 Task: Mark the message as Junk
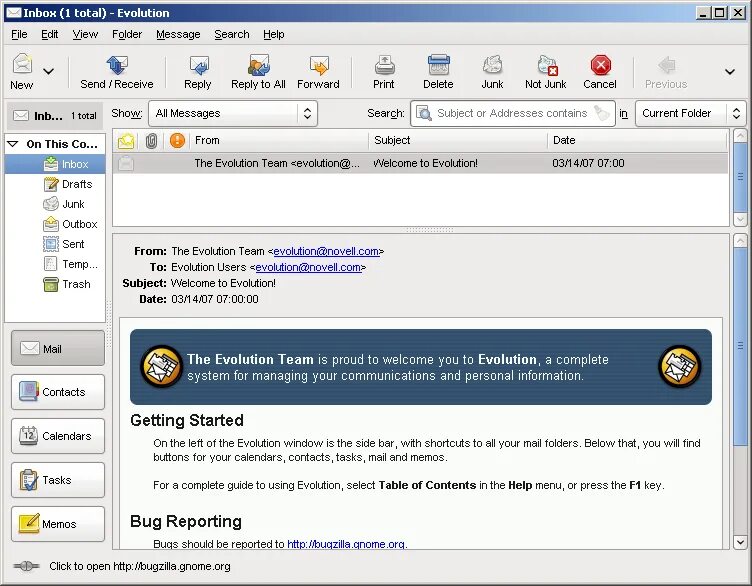pos(492,72)
